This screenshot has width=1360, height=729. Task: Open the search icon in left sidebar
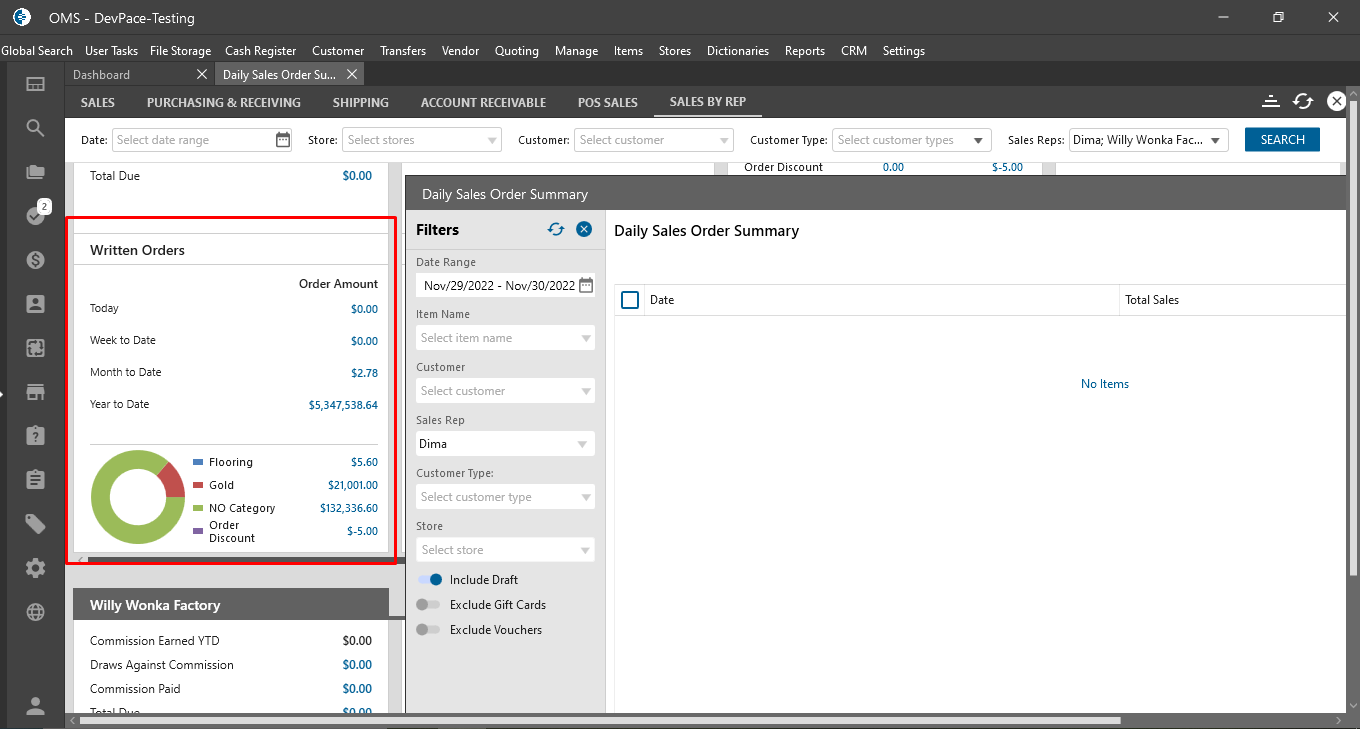(35, 128)
